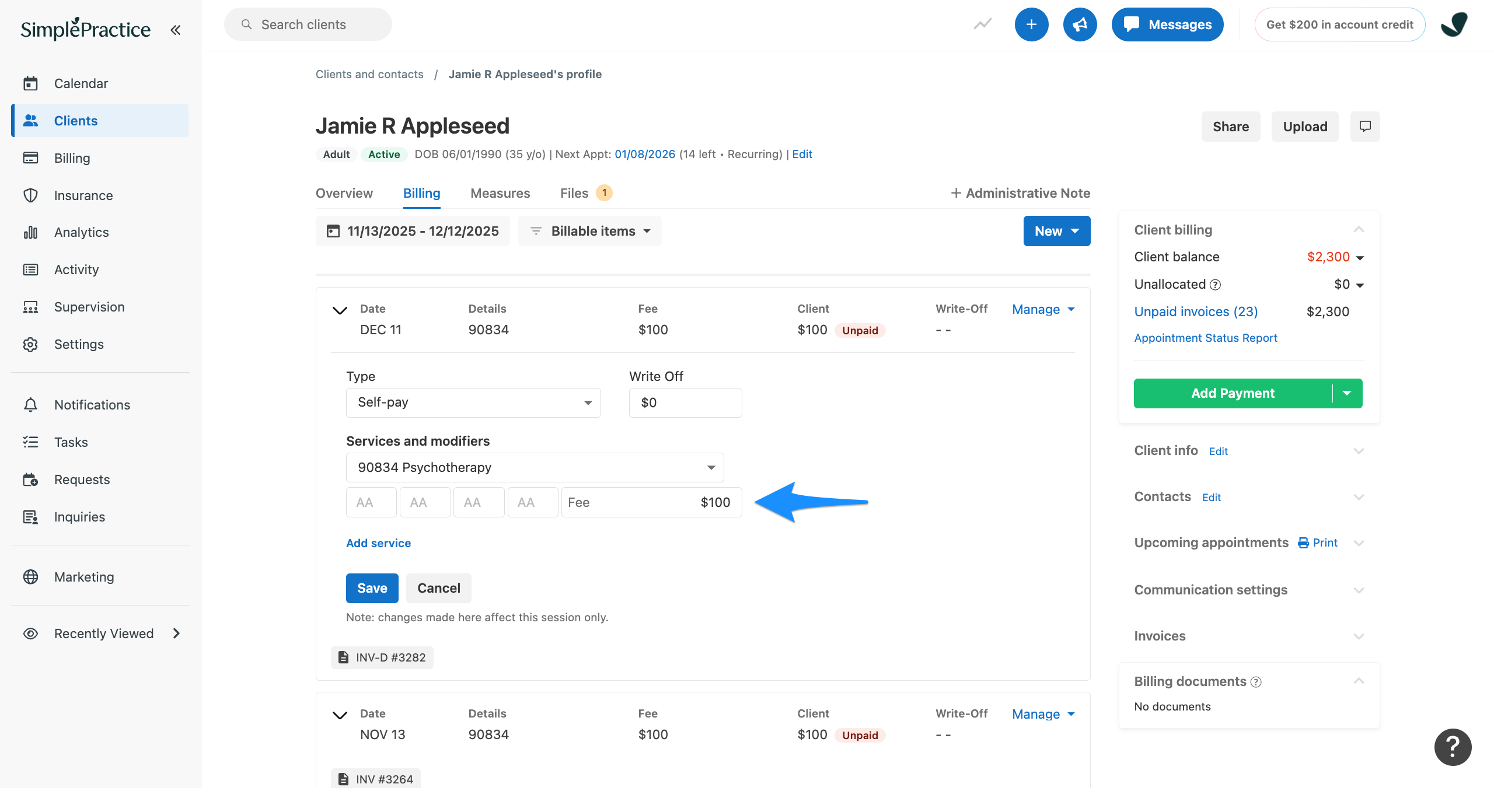Click the Write Off $0 input
The image size is (1494, 812).
685,402
